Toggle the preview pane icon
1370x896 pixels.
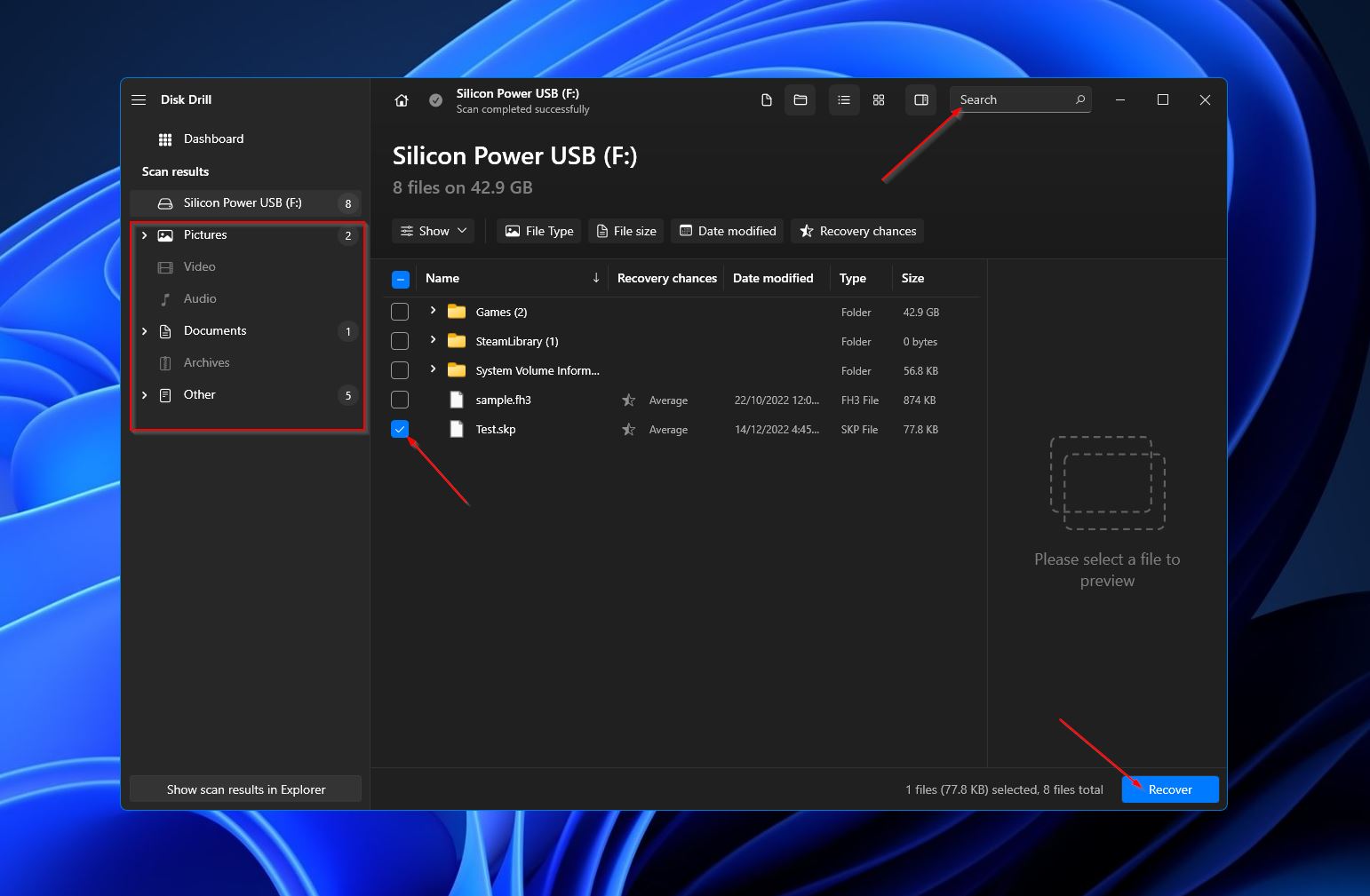[x=921, y=100]
